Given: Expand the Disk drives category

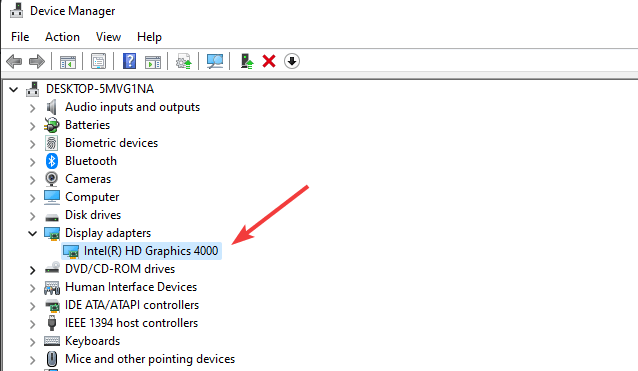Looking at the screenshot, I should [33, 216].
